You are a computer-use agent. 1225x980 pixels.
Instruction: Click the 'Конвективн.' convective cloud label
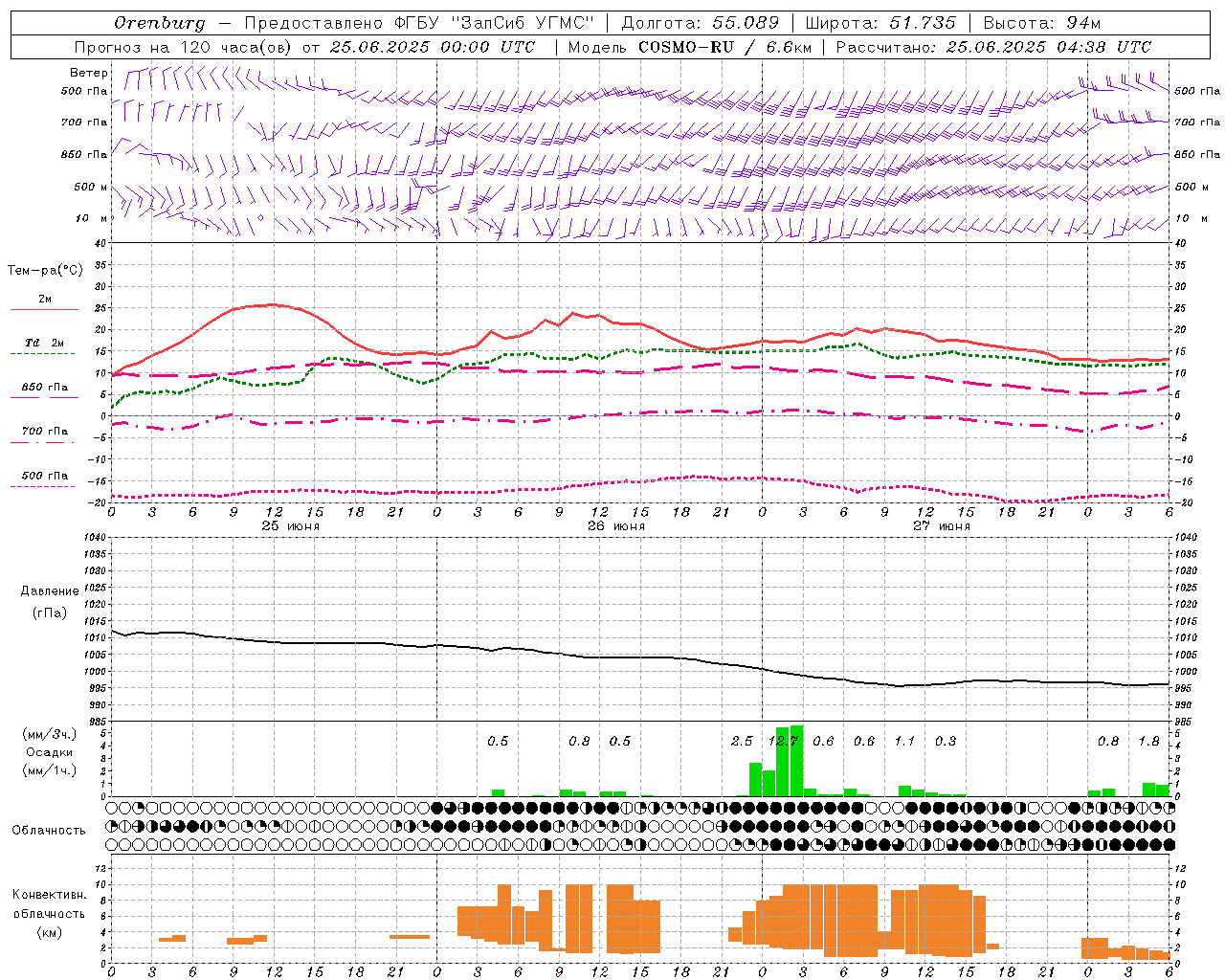[x=50, y=895]
